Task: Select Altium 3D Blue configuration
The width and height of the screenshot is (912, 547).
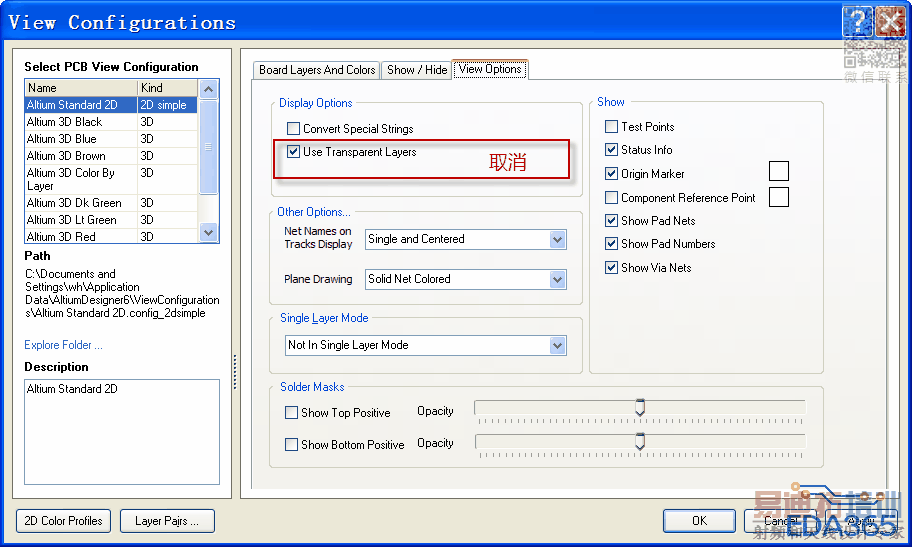Action: [x=111, y=138]
